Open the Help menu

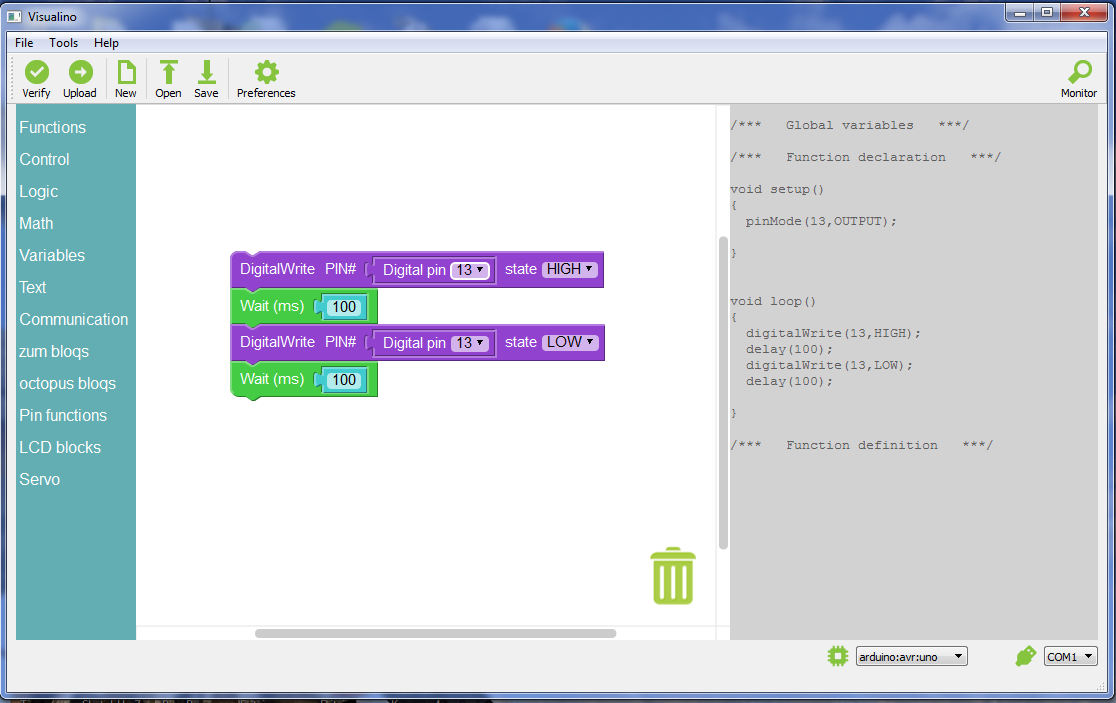coord(106,43)
